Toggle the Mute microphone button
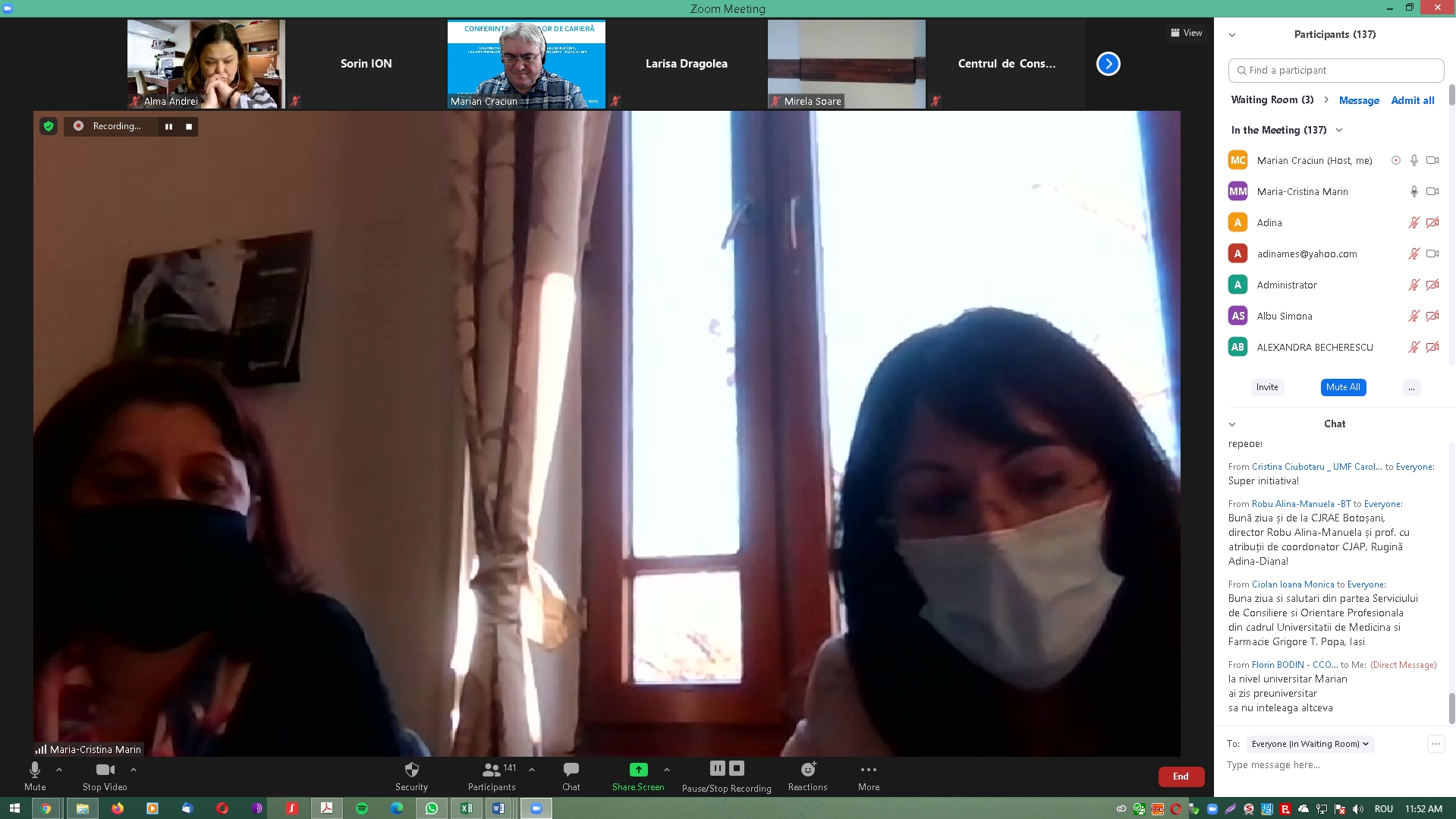 (35, 776)
